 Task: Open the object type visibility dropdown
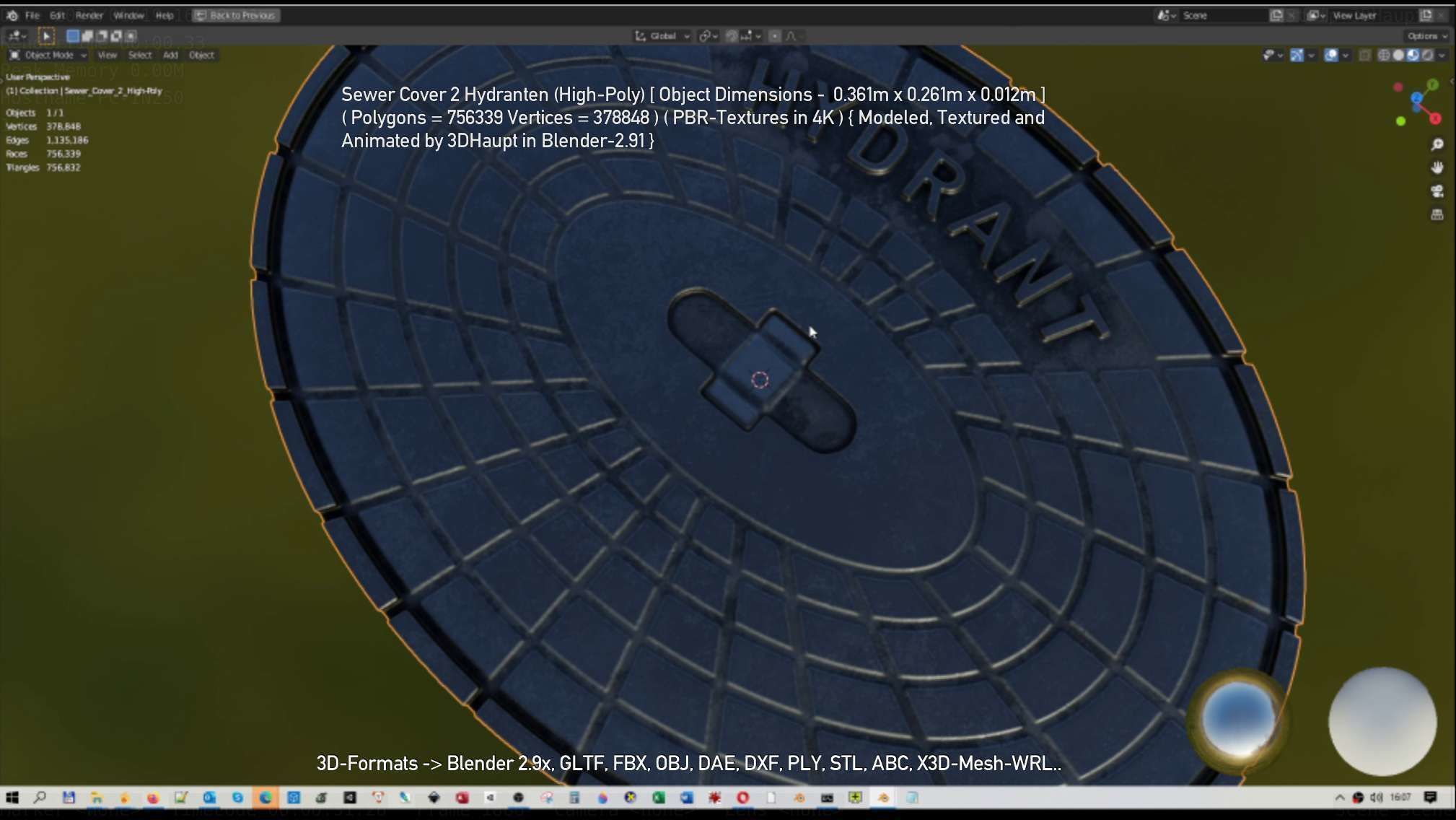pyautogui.click(x=1273, y=55)
